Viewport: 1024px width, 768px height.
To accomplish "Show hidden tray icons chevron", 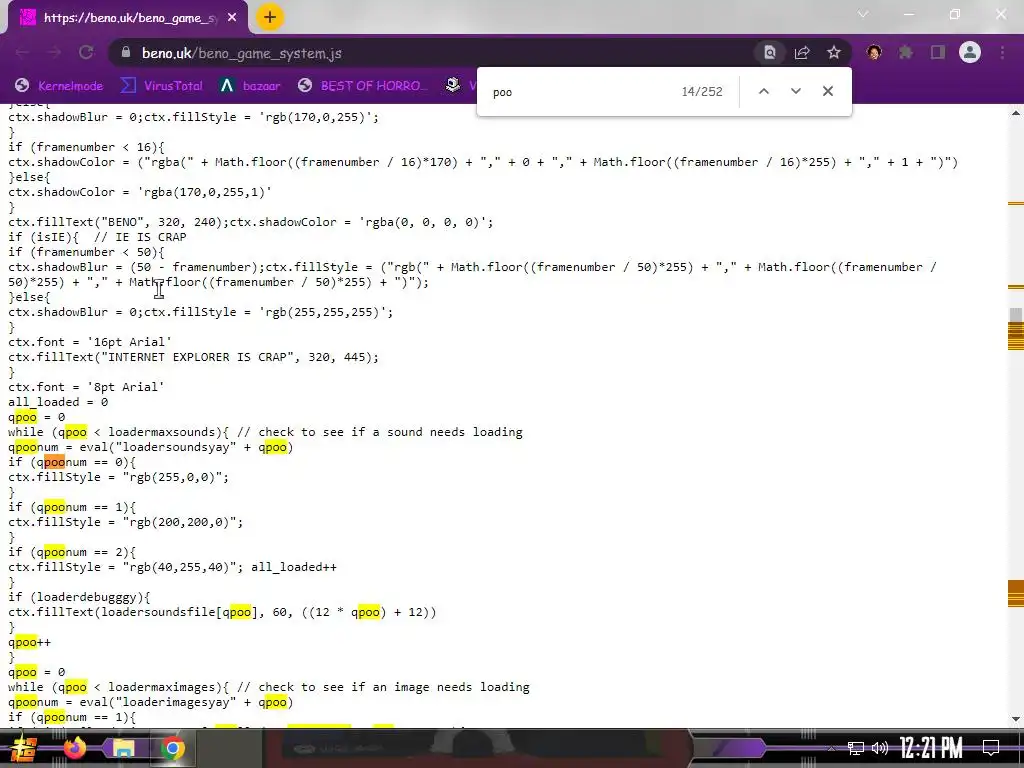I will (x=831, y=748).
